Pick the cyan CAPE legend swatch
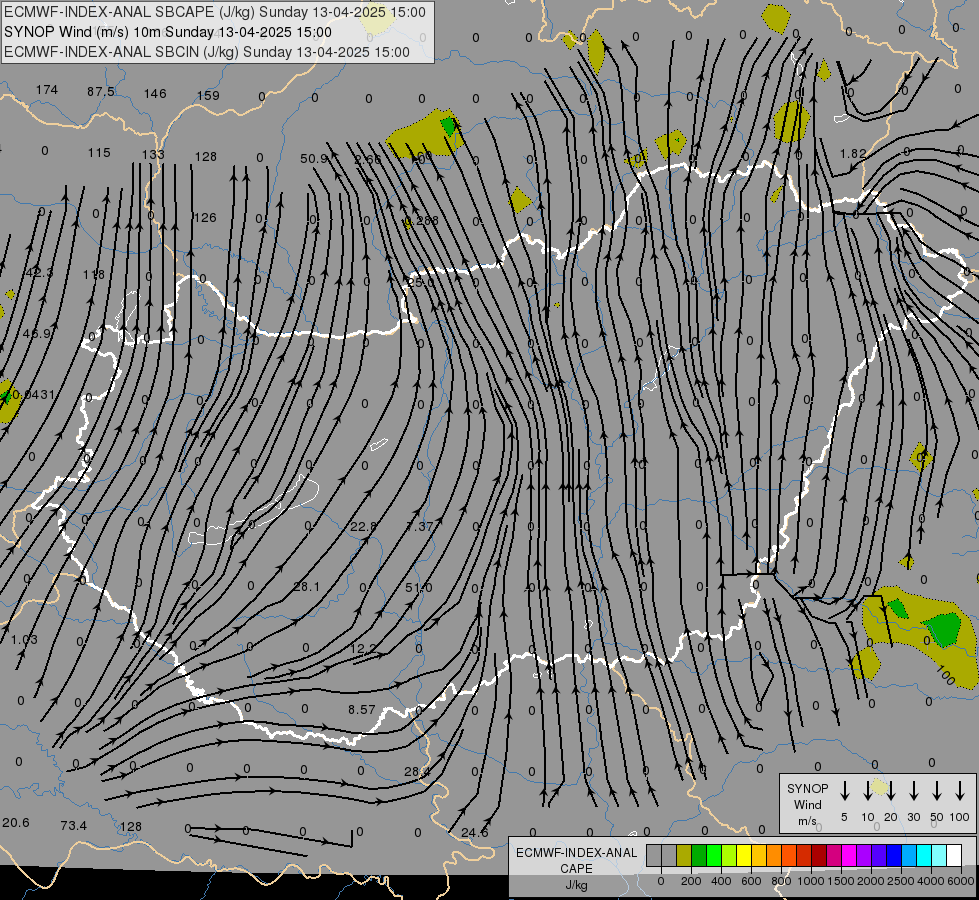The height and width of the screenshot is (900, 979). click(923, 856)
